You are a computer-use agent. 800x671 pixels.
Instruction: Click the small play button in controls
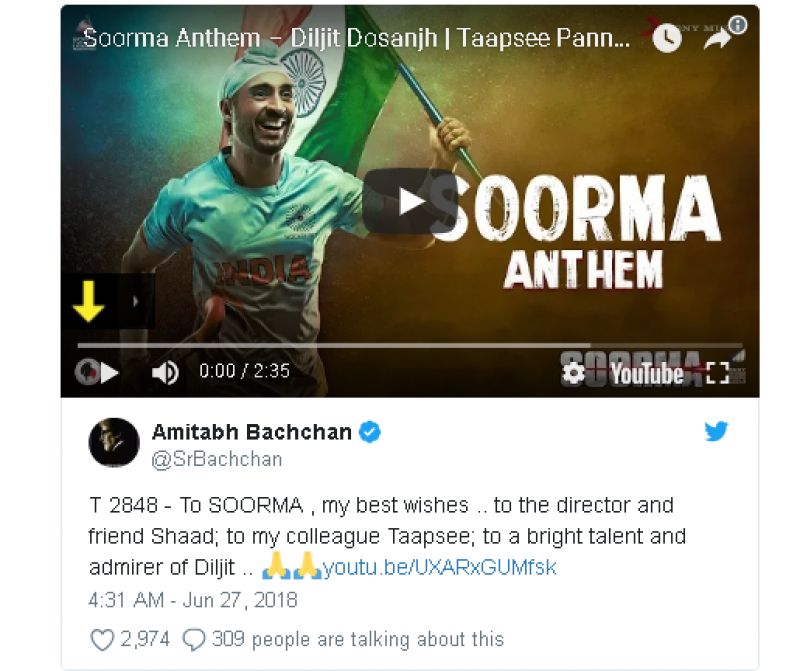(x=109, y=372)
